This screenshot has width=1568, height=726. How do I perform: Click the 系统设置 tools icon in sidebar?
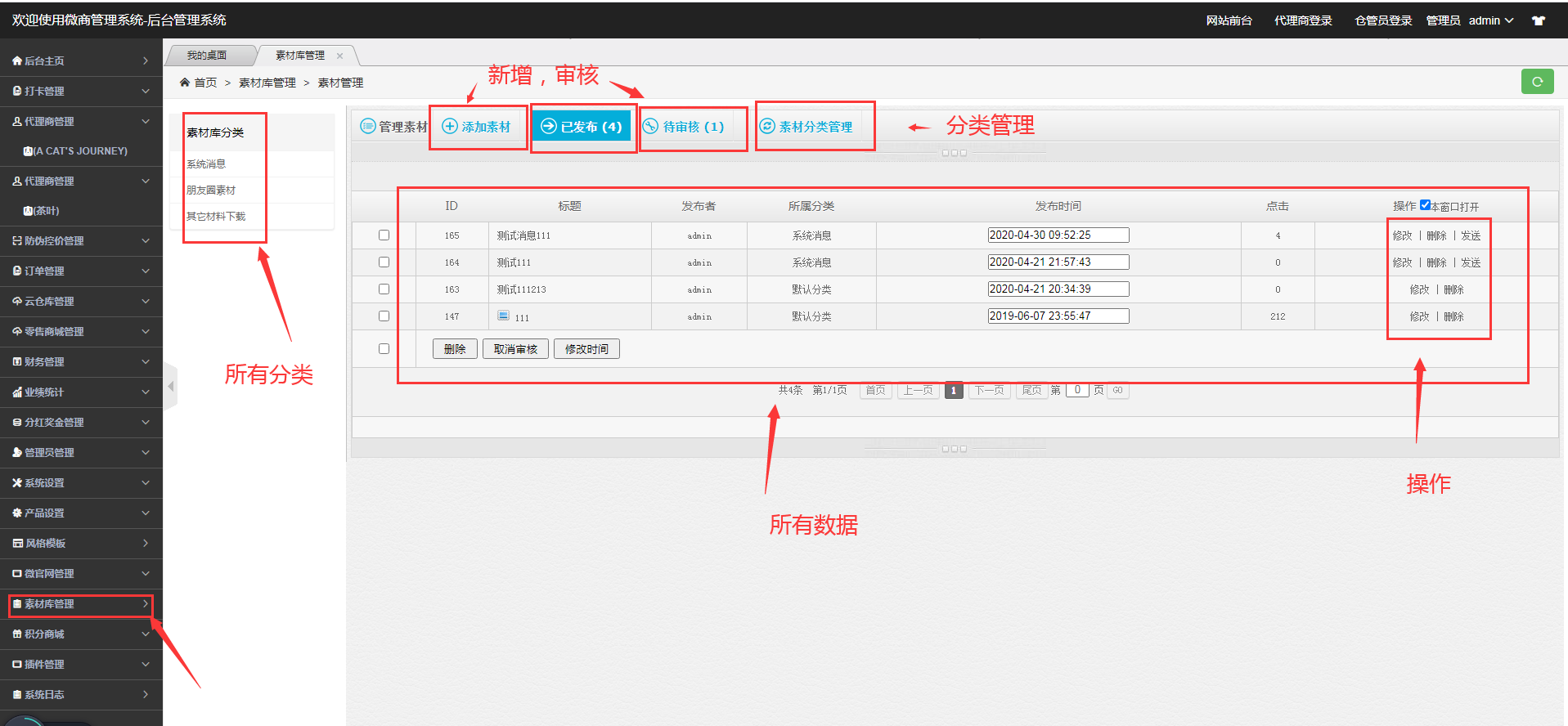[x=17, y=482]
